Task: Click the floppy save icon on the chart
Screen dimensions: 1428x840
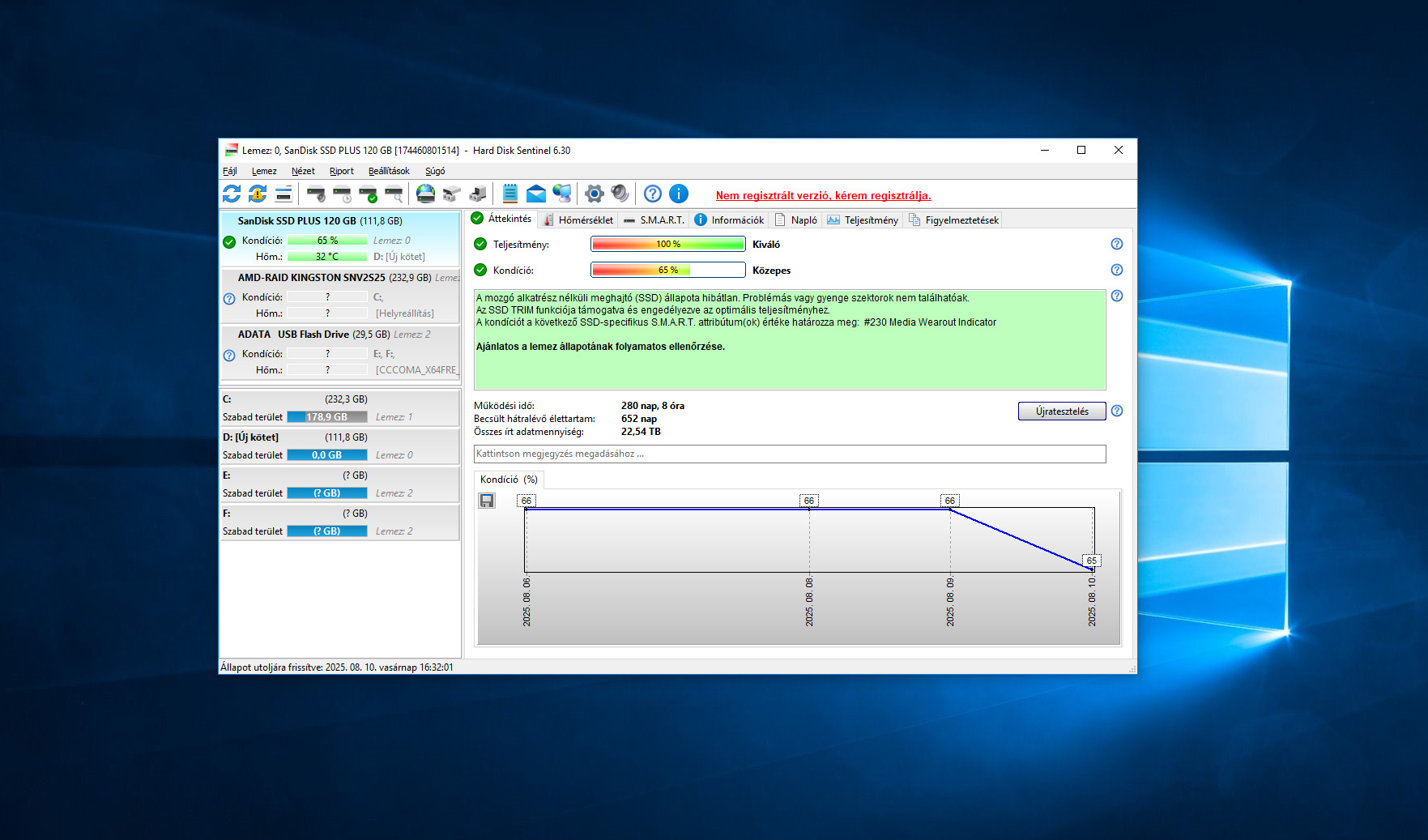Action: point(487,501)
